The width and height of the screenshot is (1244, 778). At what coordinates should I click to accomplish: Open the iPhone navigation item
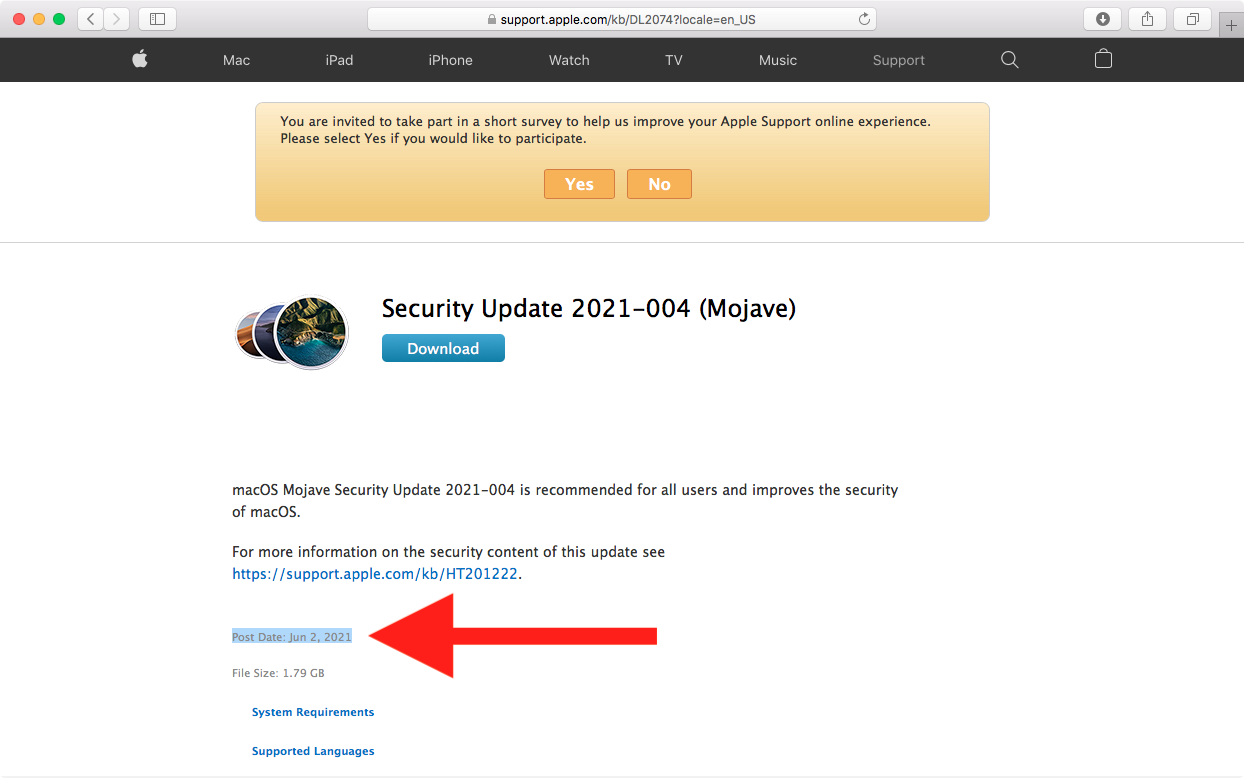pos(450,60)
